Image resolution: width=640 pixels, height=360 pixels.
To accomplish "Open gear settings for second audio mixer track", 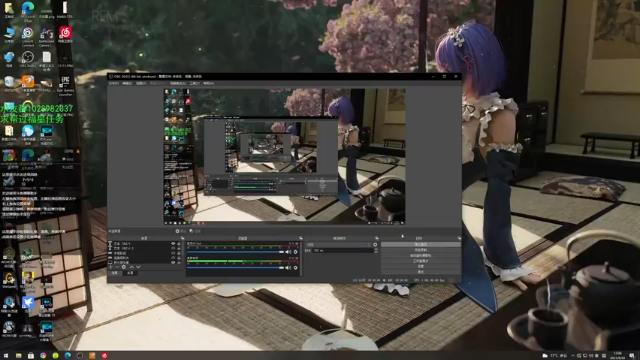I will 296,268.
